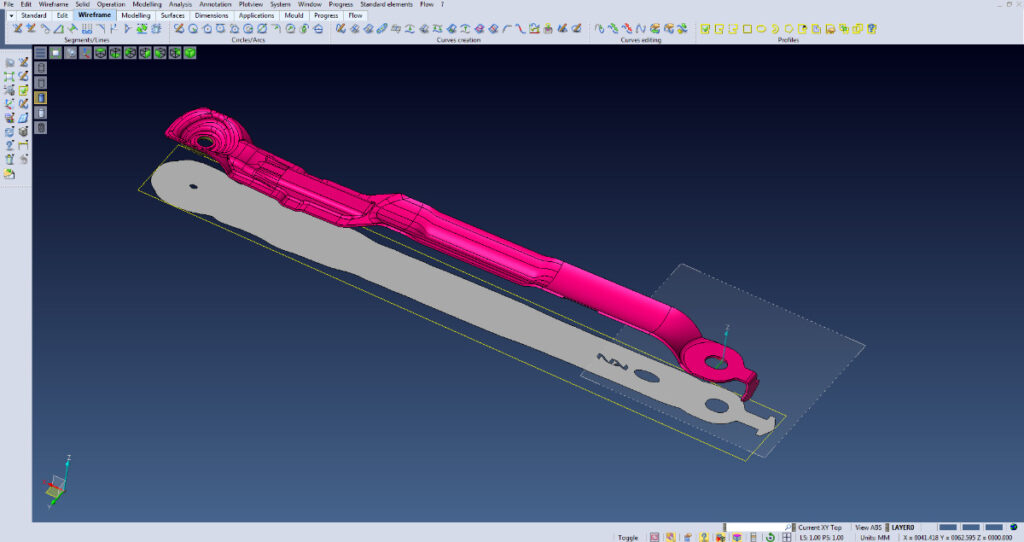Click the first Circles/Arcs tool icon

(x=179, y=29)
